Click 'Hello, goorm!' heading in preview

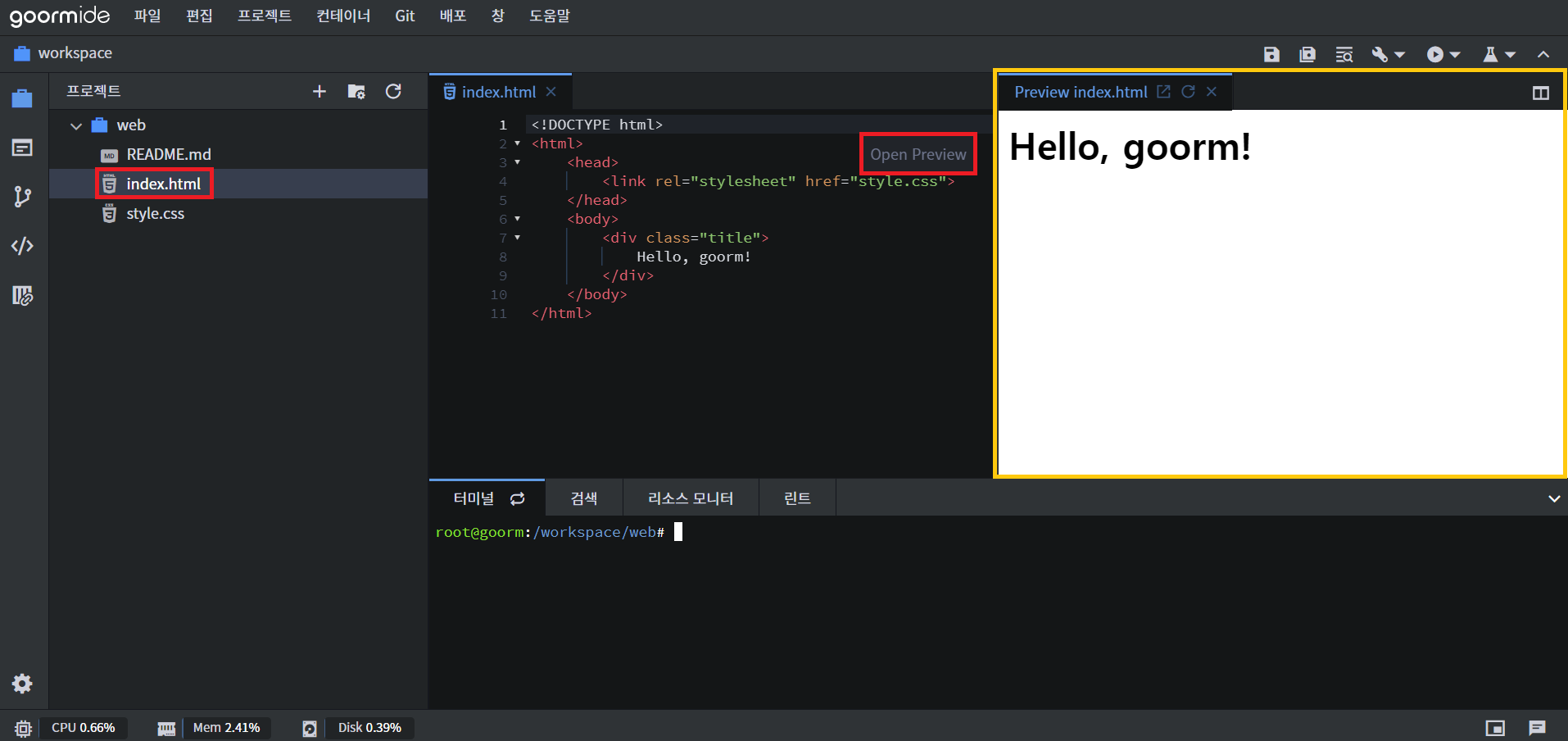(x=1130, y=148)
